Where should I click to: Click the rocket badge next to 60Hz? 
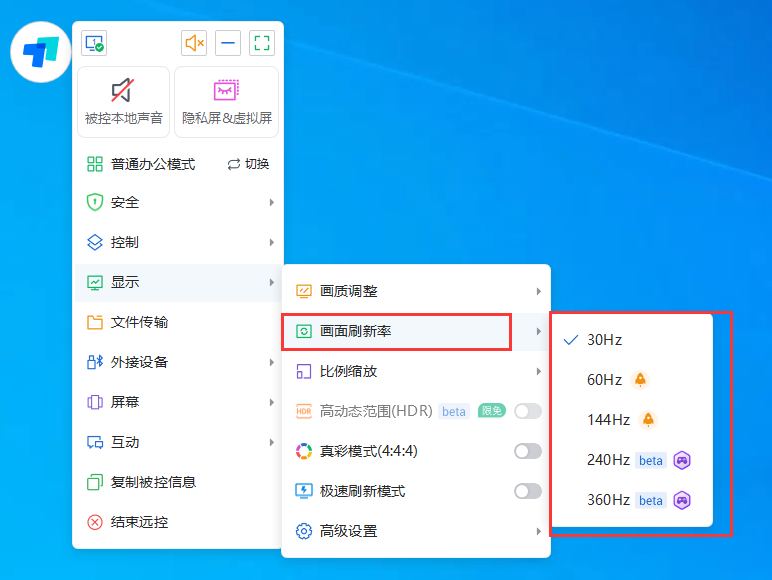(x=640, y=380)
